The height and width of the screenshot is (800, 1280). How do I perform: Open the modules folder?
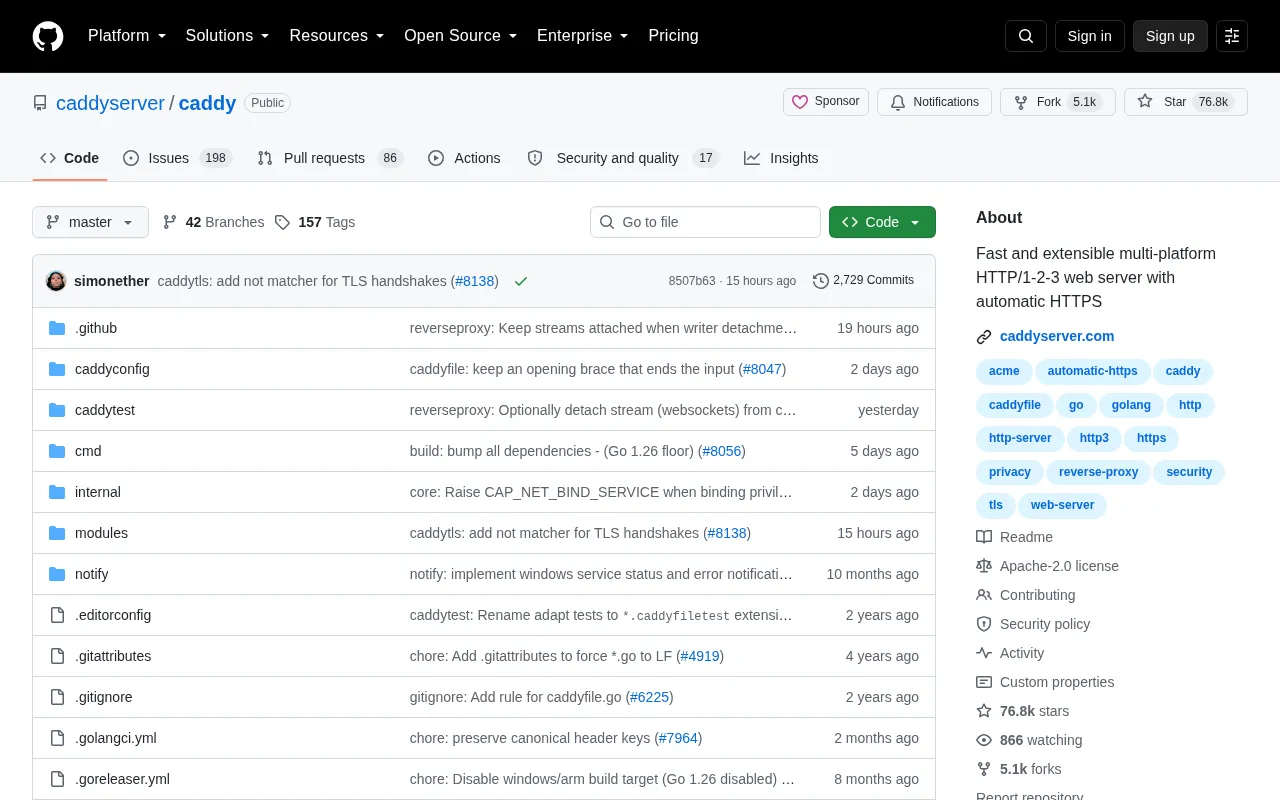click(x=101, y=533)
